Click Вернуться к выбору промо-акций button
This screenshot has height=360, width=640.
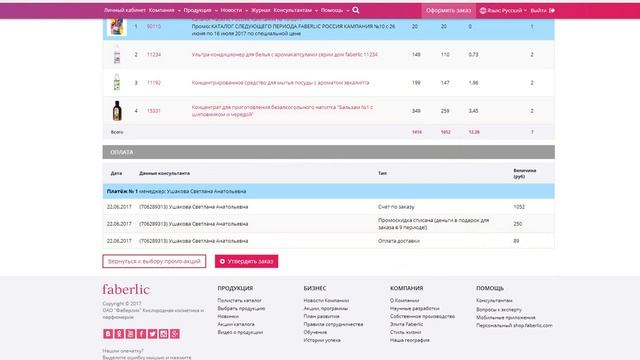(x=154, y=261)
